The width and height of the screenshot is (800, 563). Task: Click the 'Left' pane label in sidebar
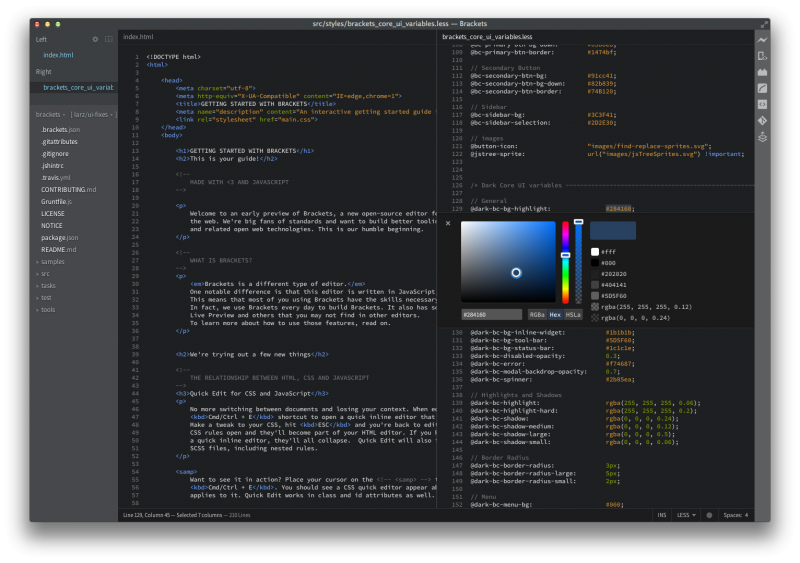[41, 39]
